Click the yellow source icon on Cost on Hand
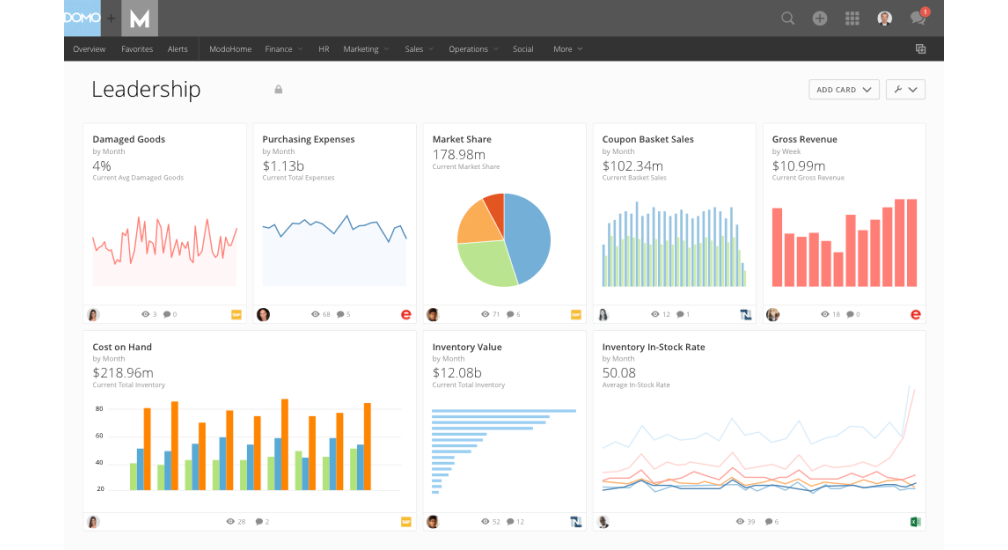1008x550 pixels. [x=406, y=522]
